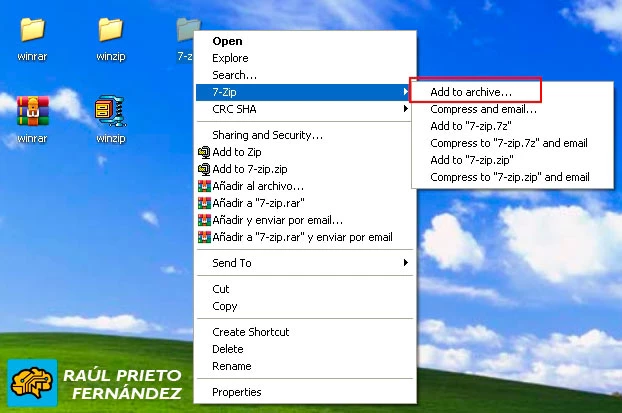
Task: Open the winzip folder icon on desktop
Action: tap(110, 32)
